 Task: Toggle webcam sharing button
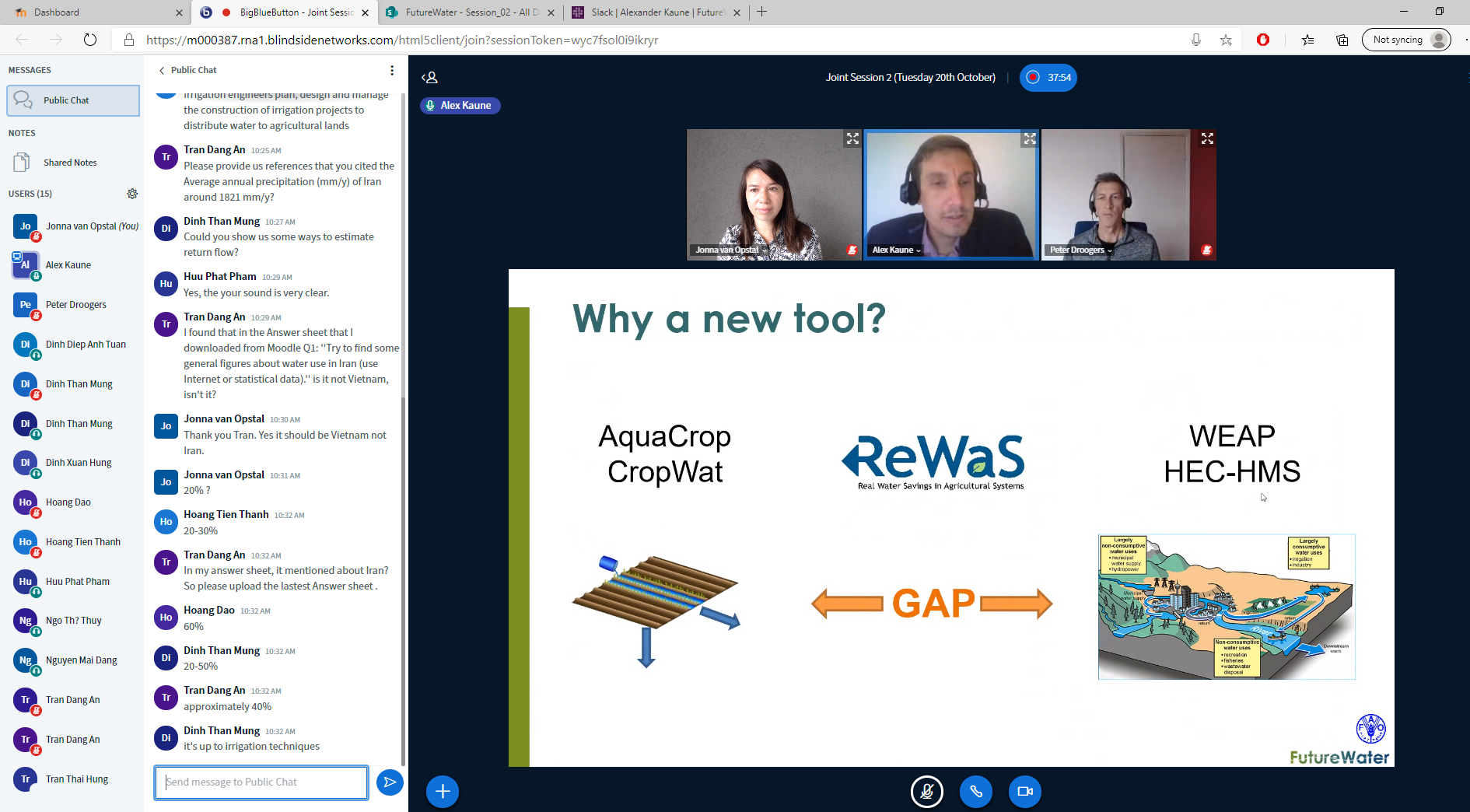coord(1025,791)
